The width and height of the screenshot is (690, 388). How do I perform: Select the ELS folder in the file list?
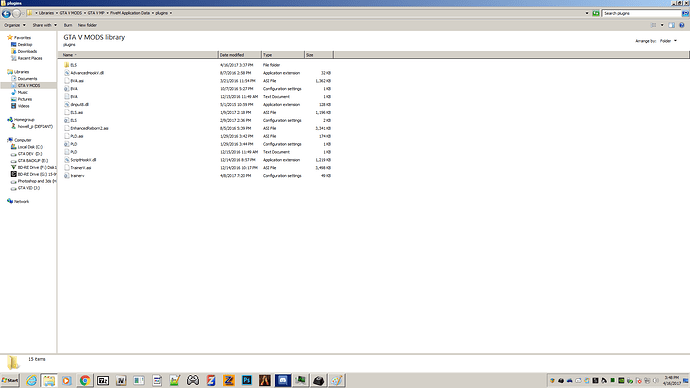pyautogui.click(x=73, y=65)
